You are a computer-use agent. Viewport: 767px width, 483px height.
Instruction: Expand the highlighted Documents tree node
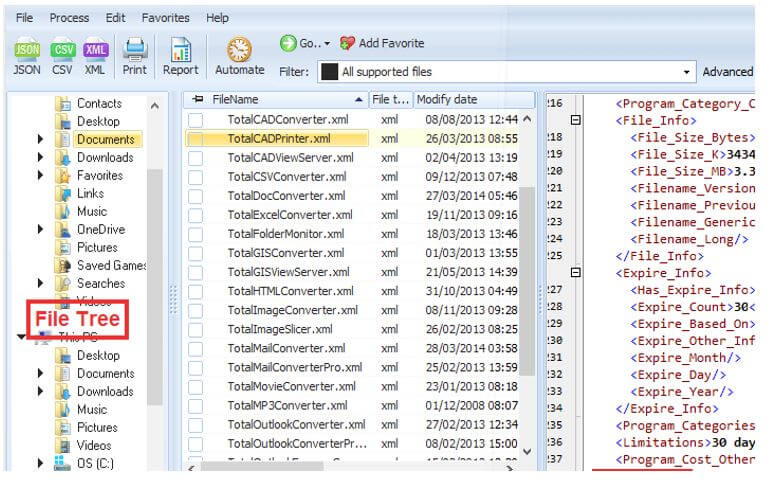pyautogui.click(x=41, y=139)
